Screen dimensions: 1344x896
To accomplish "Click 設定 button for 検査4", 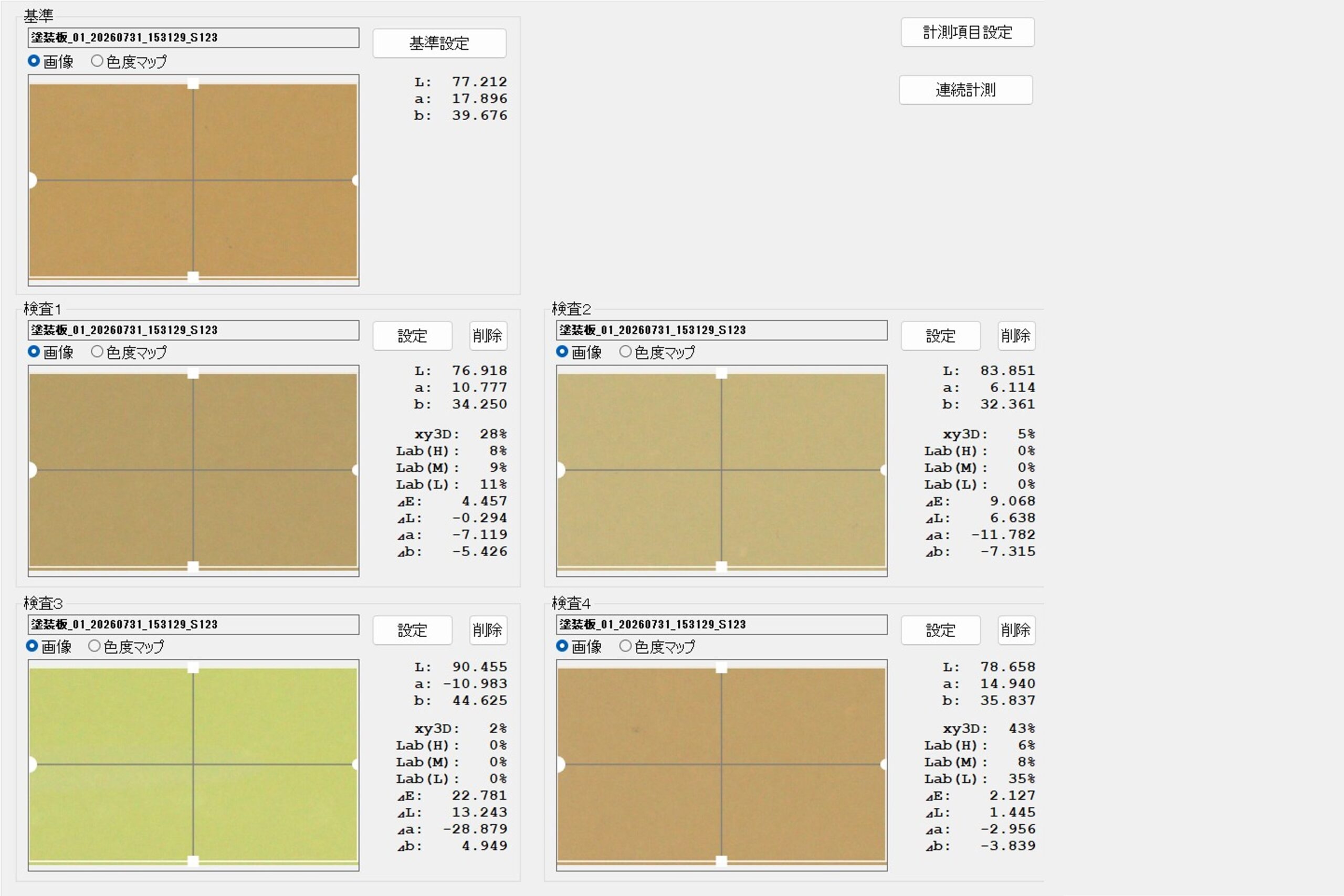I will (940, 630).
